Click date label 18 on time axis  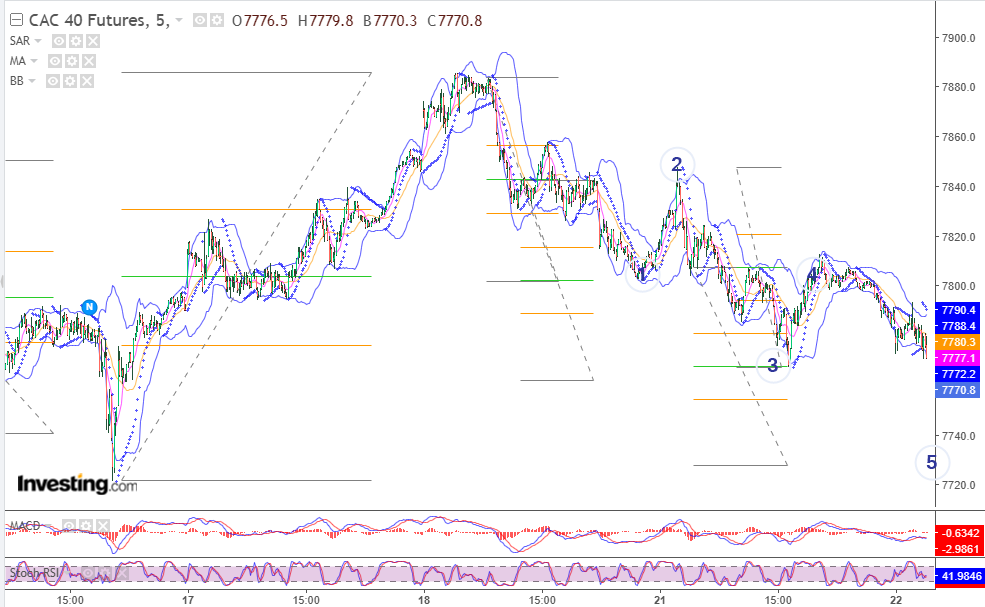424,600
